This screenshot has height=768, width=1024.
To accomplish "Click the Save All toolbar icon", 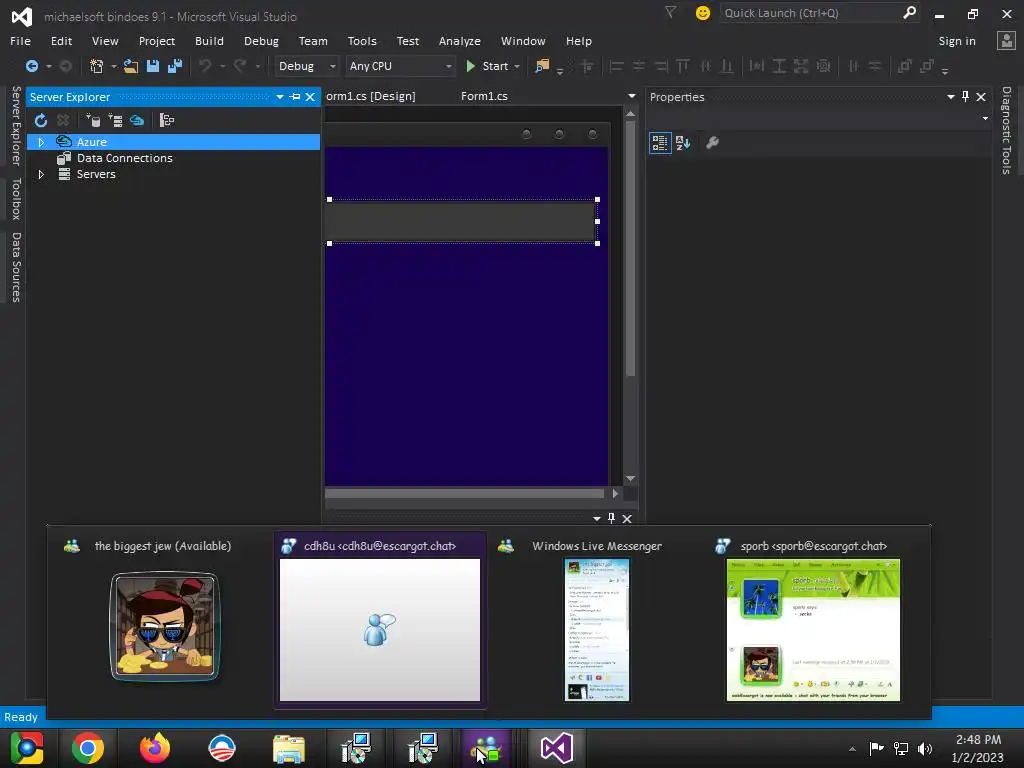I will 174,66.
